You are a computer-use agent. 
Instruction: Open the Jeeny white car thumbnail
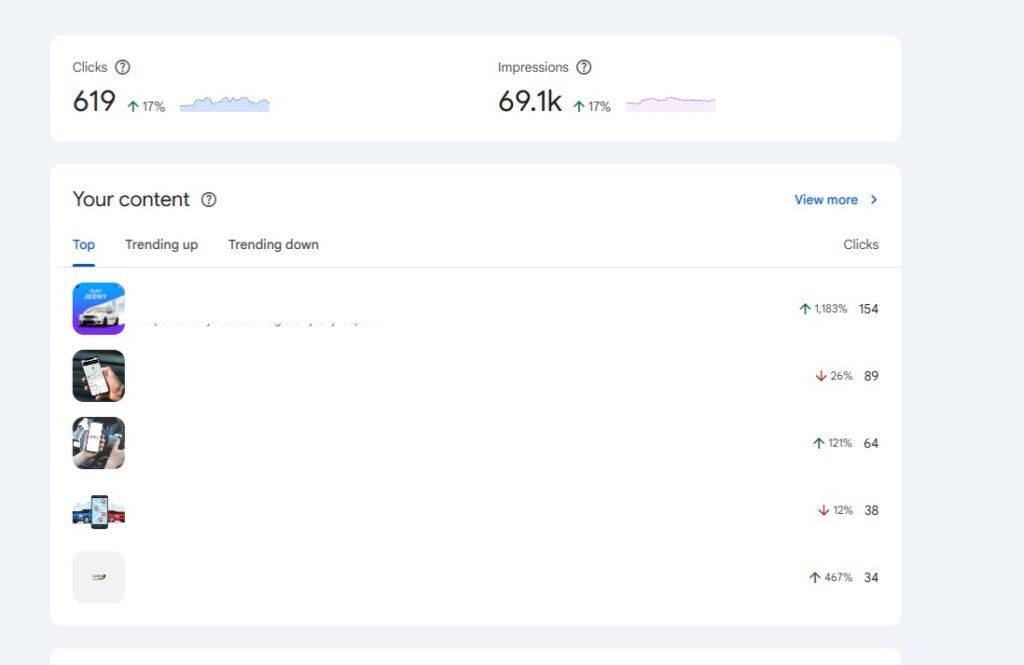(99, 308)
